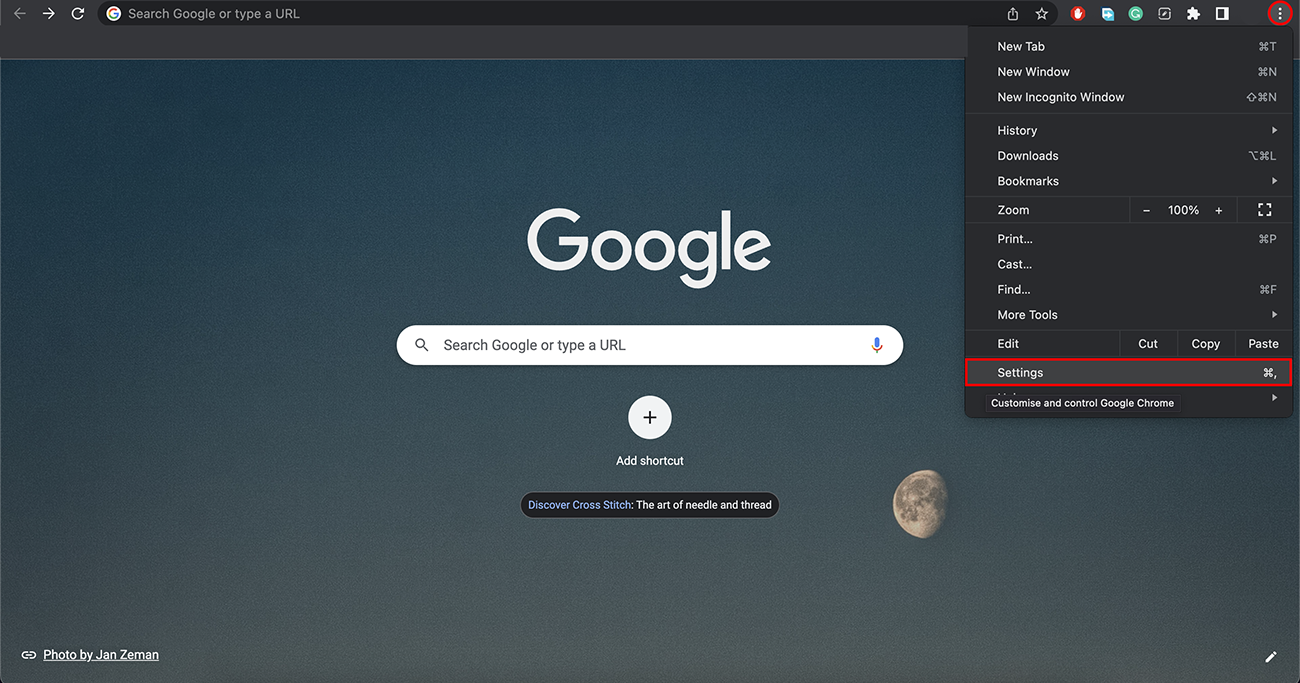Click the Google logo
The width and height of the screenshot is (1300, 683).
650,247
